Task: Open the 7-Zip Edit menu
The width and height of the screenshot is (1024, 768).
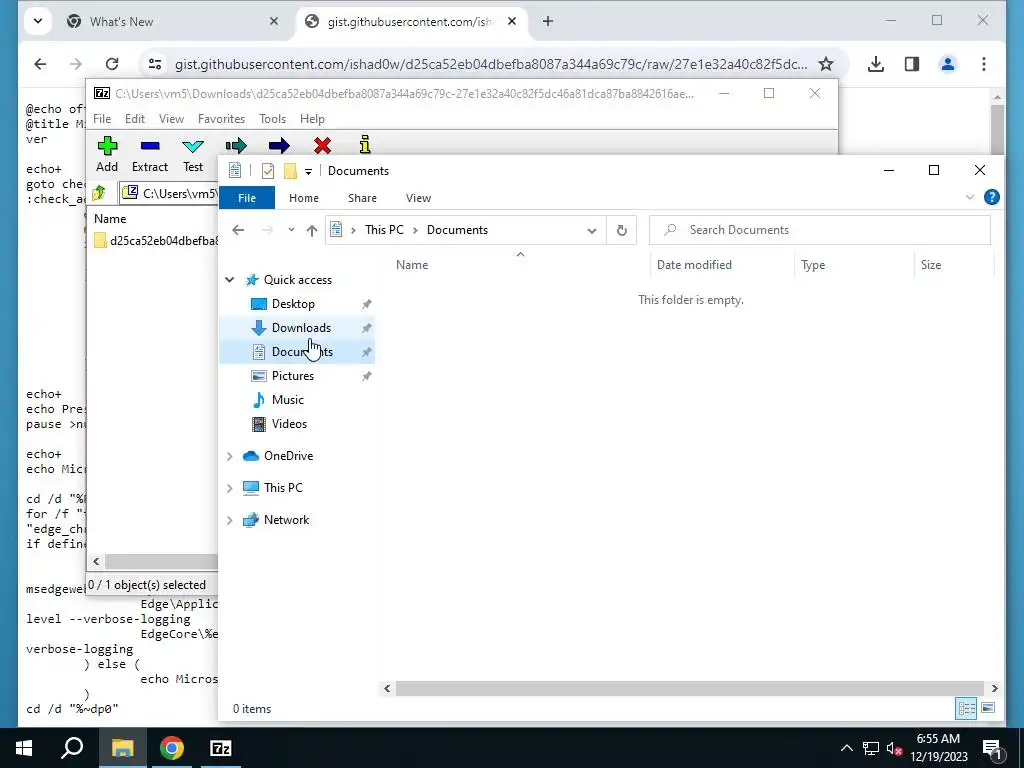Action: pyautogui.click(x=135, y=119)
